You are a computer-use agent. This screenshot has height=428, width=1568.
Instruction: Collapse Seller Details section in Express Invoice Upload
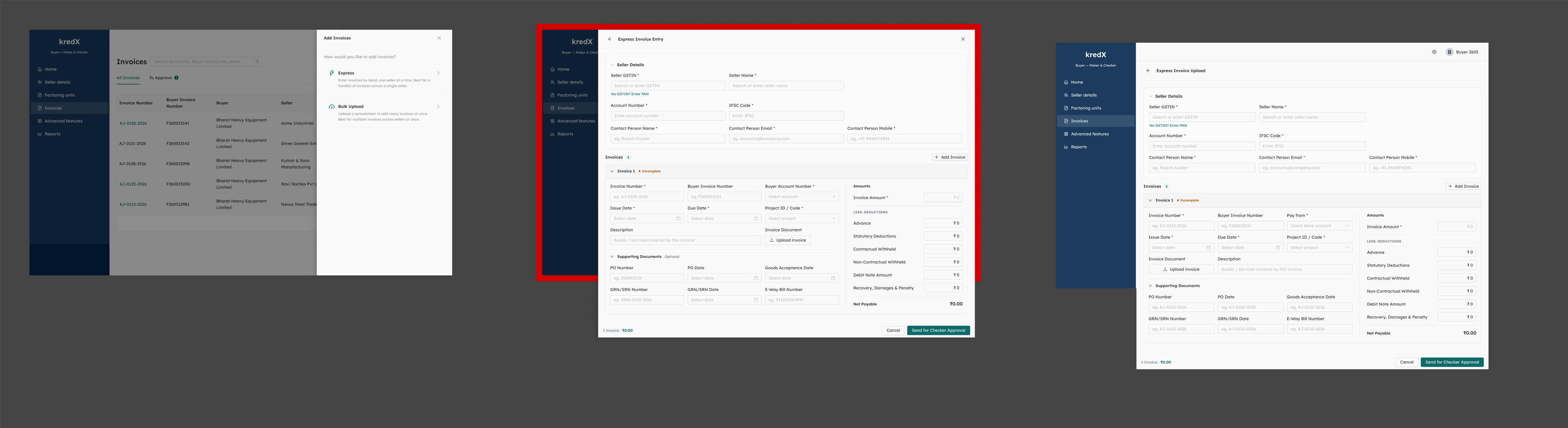click(x=1150, y=96)
